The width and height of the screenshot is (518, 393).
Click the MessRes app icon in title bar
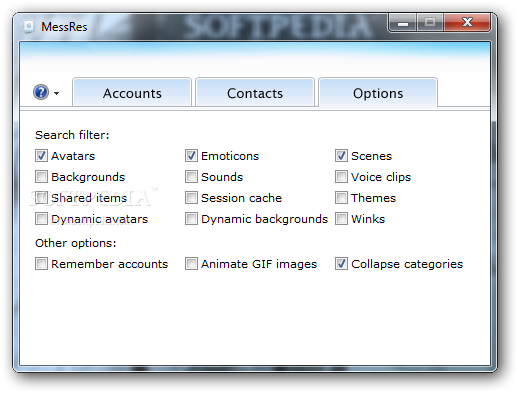coord(29,26)
